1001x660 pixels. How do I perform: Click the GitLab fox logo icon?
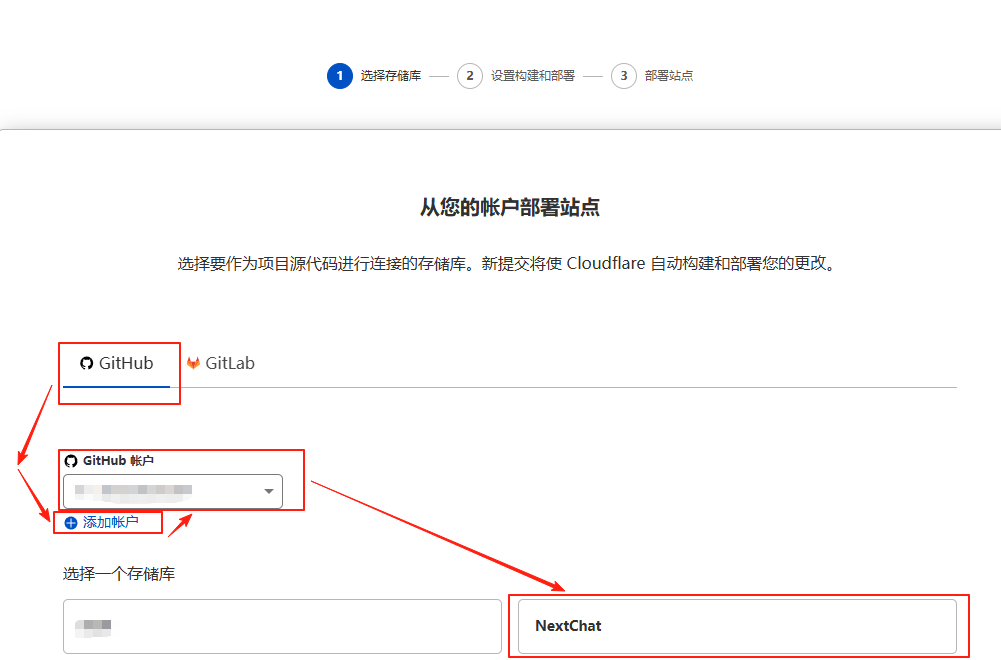coord(193,363)
